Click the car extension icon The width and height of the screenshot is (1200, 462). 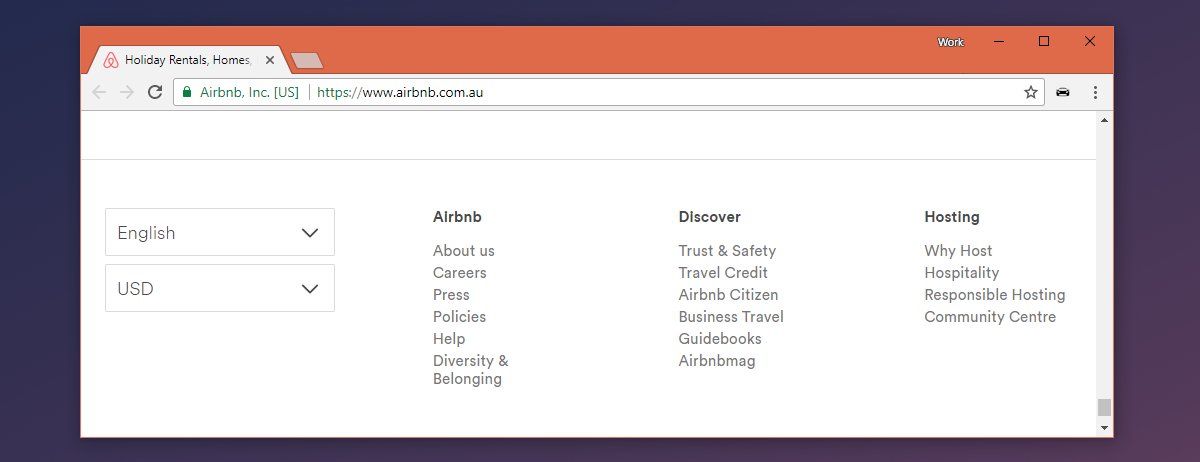click(1063, 92)
